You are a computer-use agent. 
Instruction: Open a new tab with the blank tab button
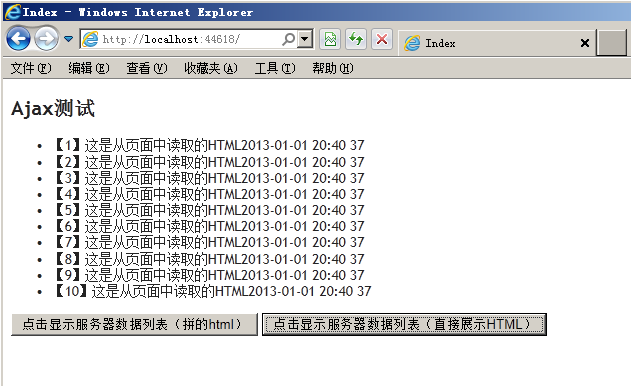pos(611,42)
